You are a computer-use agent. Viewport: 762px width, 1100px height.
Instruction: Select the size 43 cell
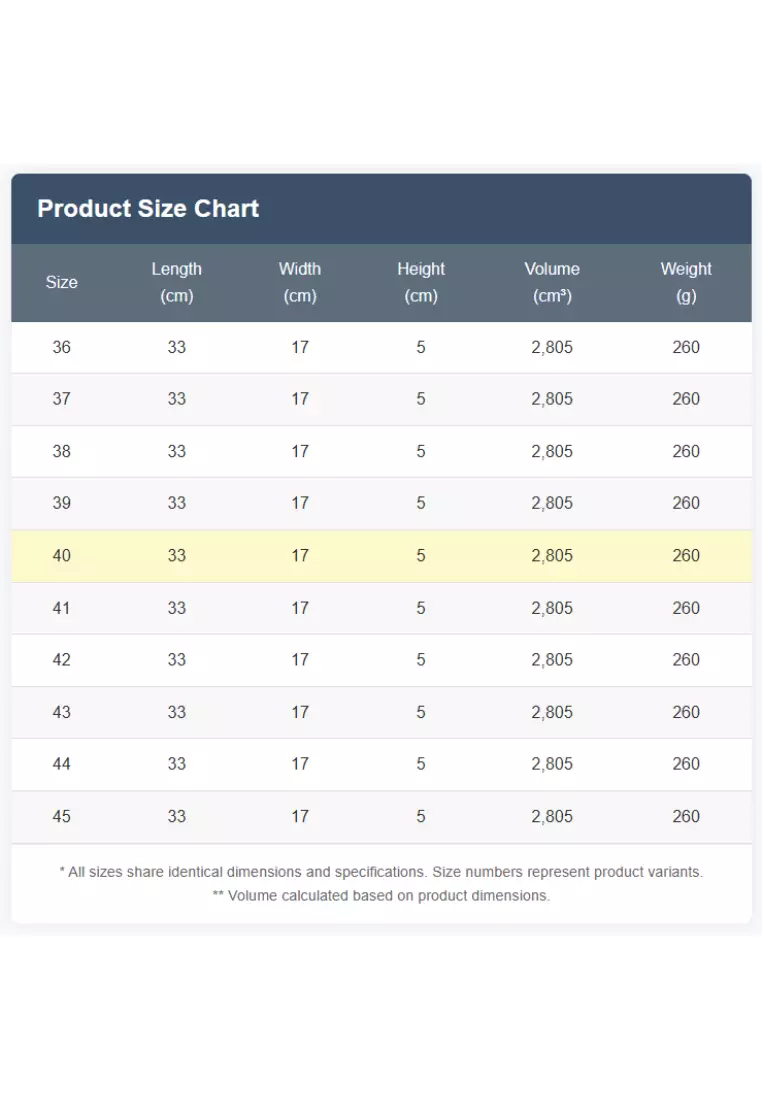(x=62, y=712)
